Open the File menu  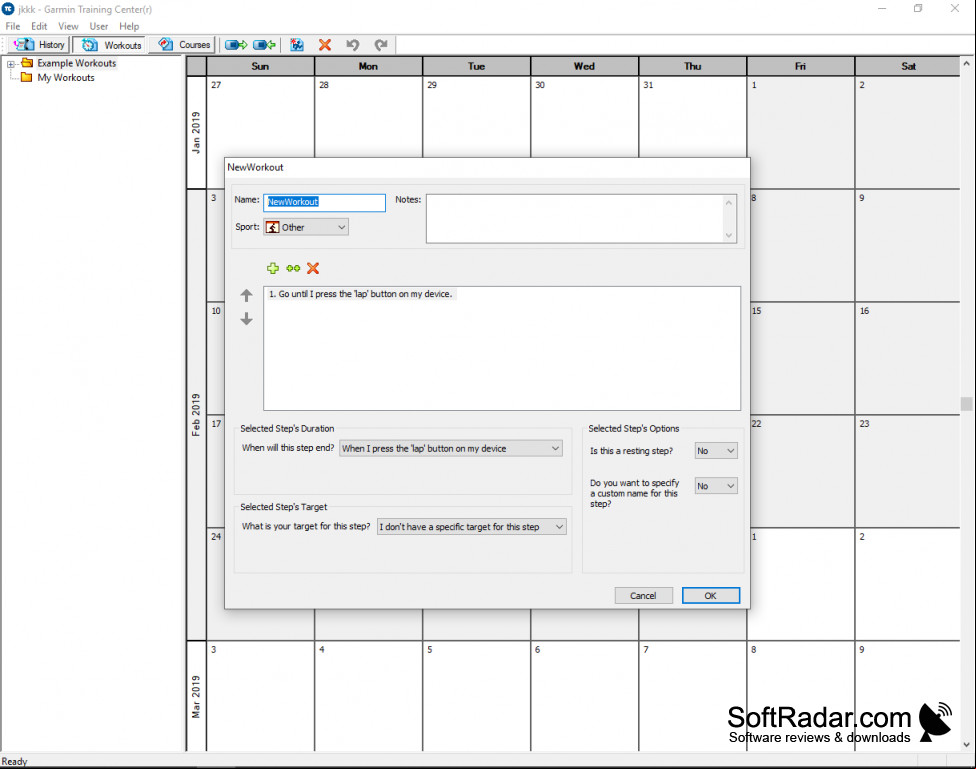(x=12, y=26)
